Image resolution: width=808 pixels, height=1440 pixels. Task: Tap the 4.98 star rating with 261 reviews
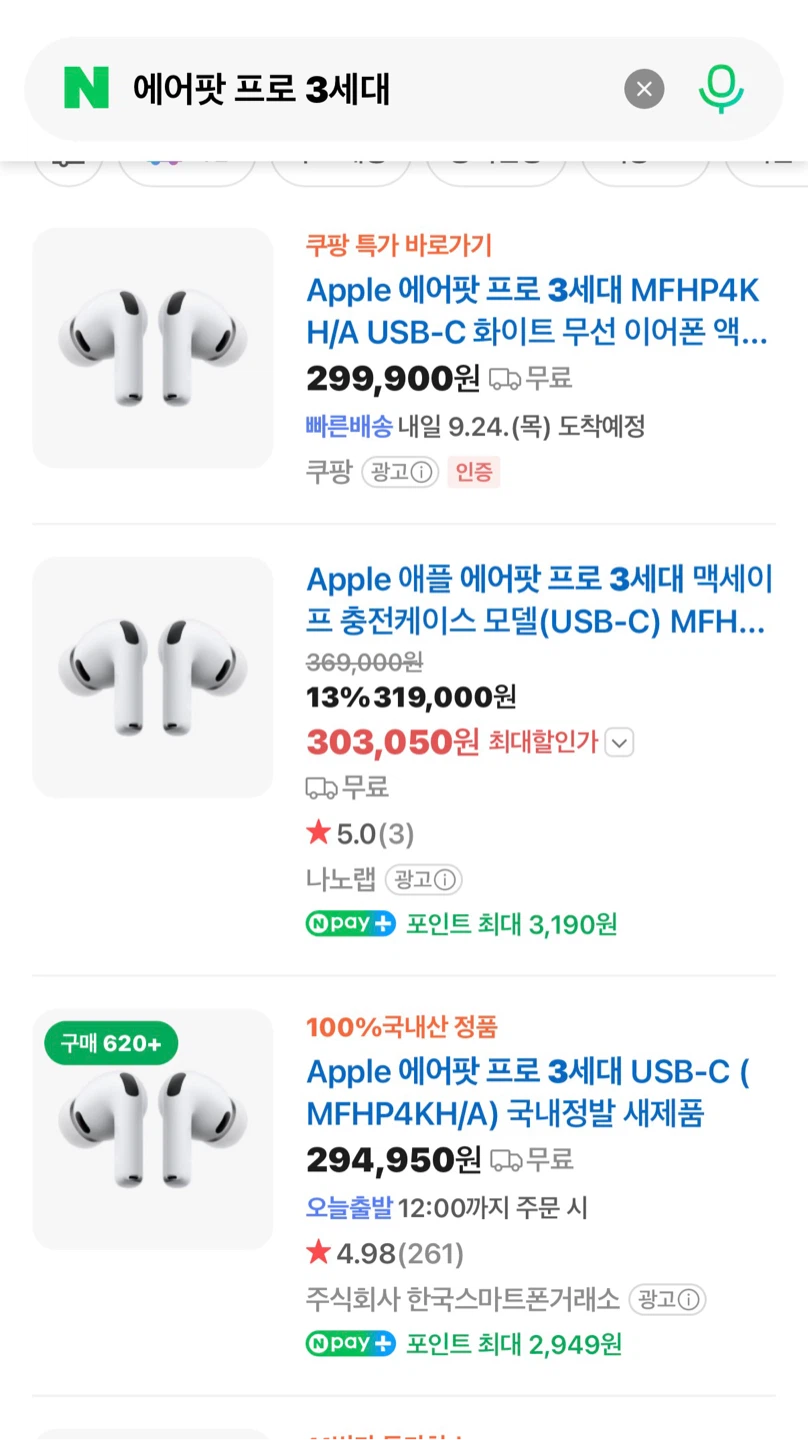coord(385,1254)
